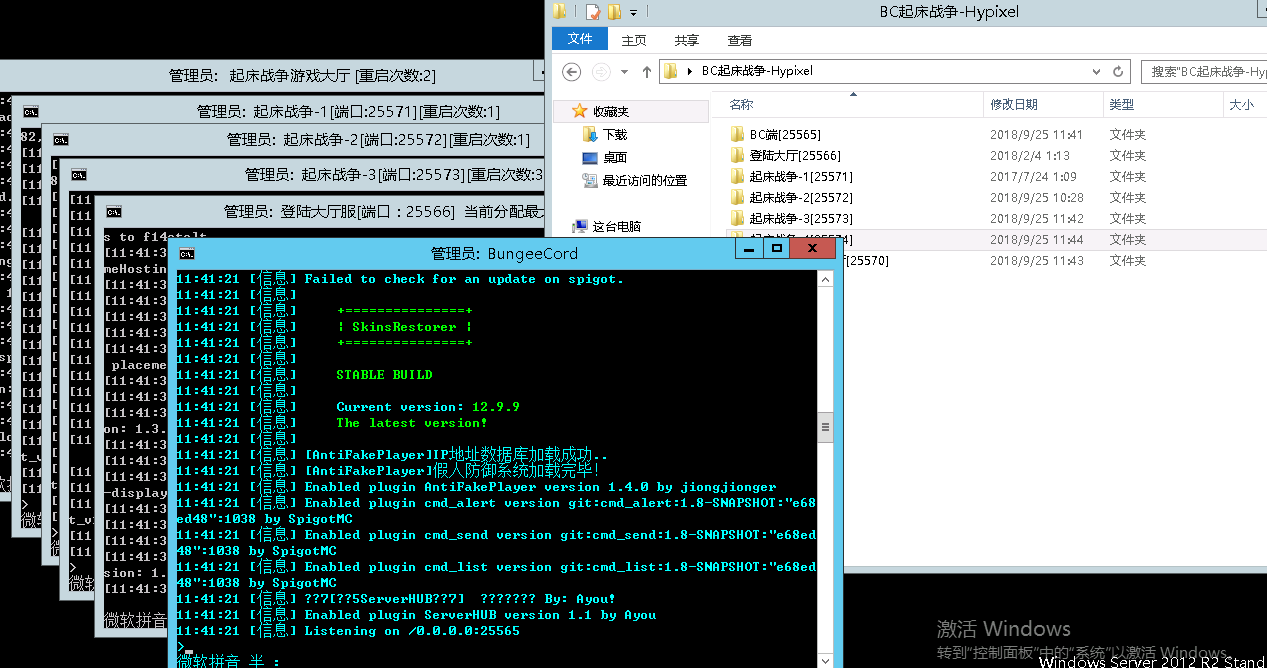Image resolution: width=1267 pixels, height=668 pixels.
Task: Sort by the 类型 column header
Action: (1121, 104)
